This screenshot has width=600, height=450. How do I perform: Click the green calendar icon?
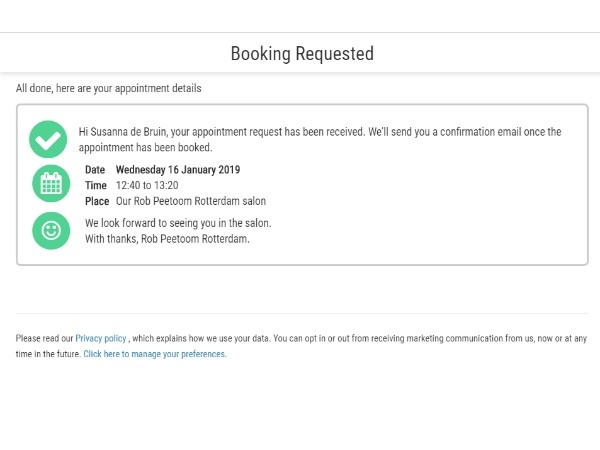click(x=51, y=184)
